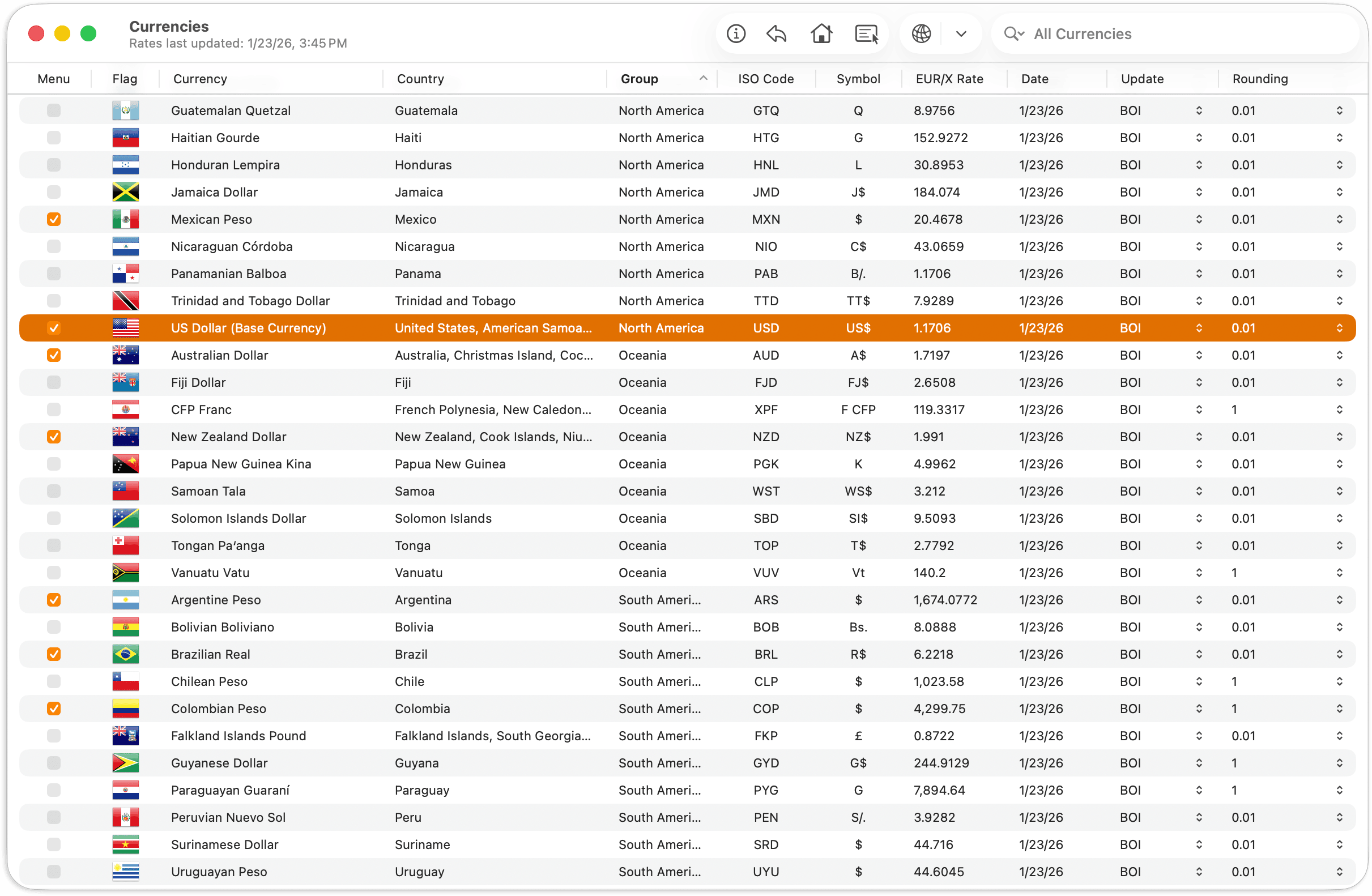This screenshot has width=1372, height=896.
Task: Open Rounding popup for CFP Franc
Action: pos(1339,409)
